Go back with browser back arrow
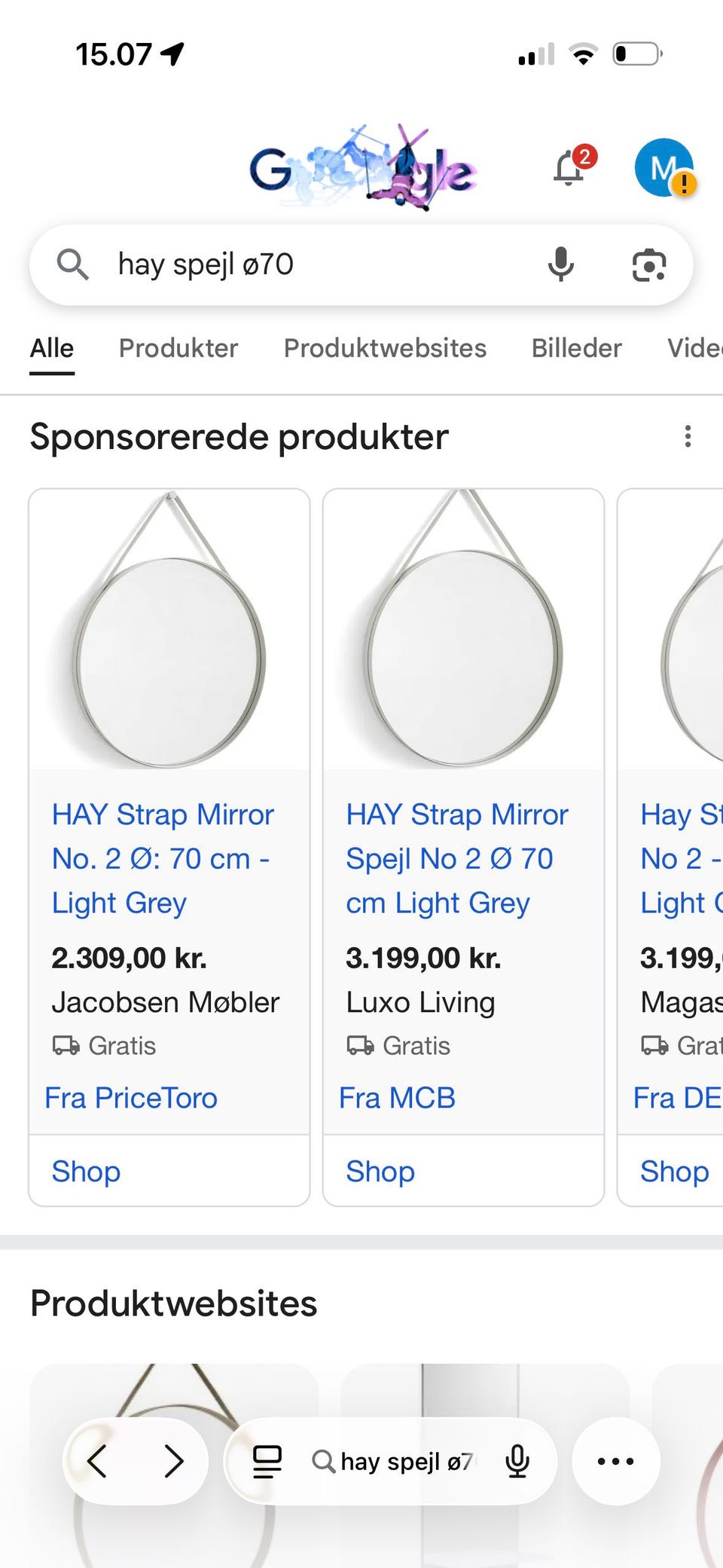 pyautogui.click(x=98, y=1461)
